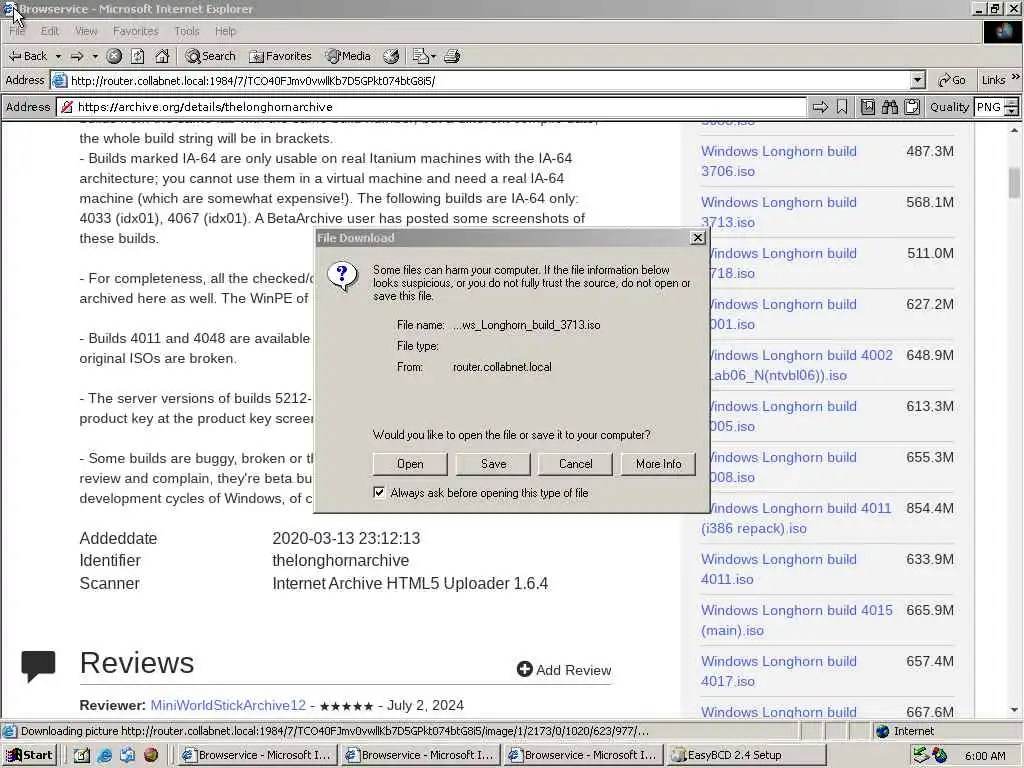Click the Outlook Express quick launch icon

click(x=127, y=755)
